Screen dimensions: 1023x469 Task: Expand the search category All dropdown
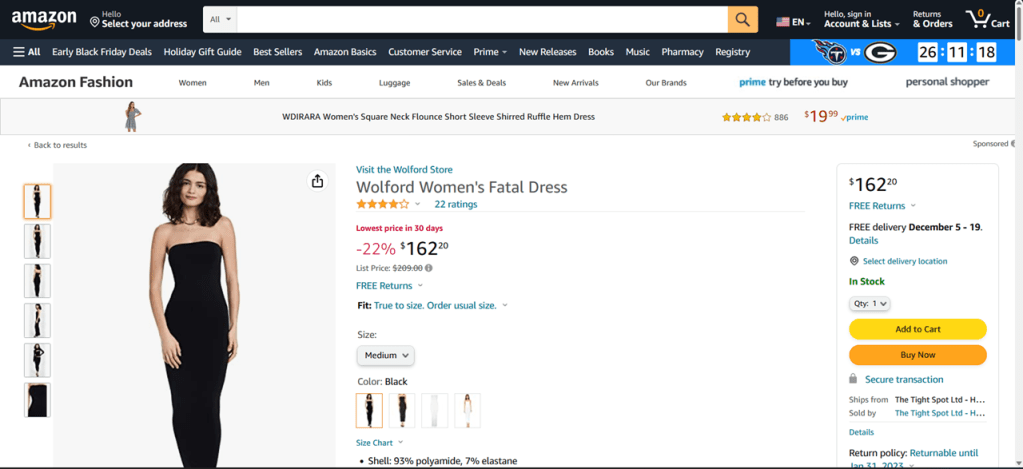220,20
